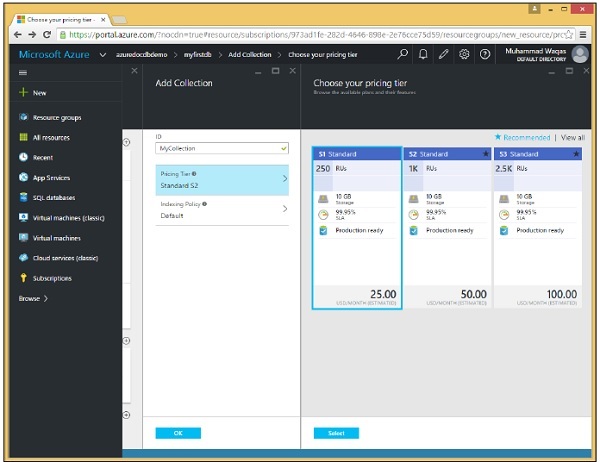Screen dimensions: 600x462
Task: Click the View all link
Action: coord(572,137)
